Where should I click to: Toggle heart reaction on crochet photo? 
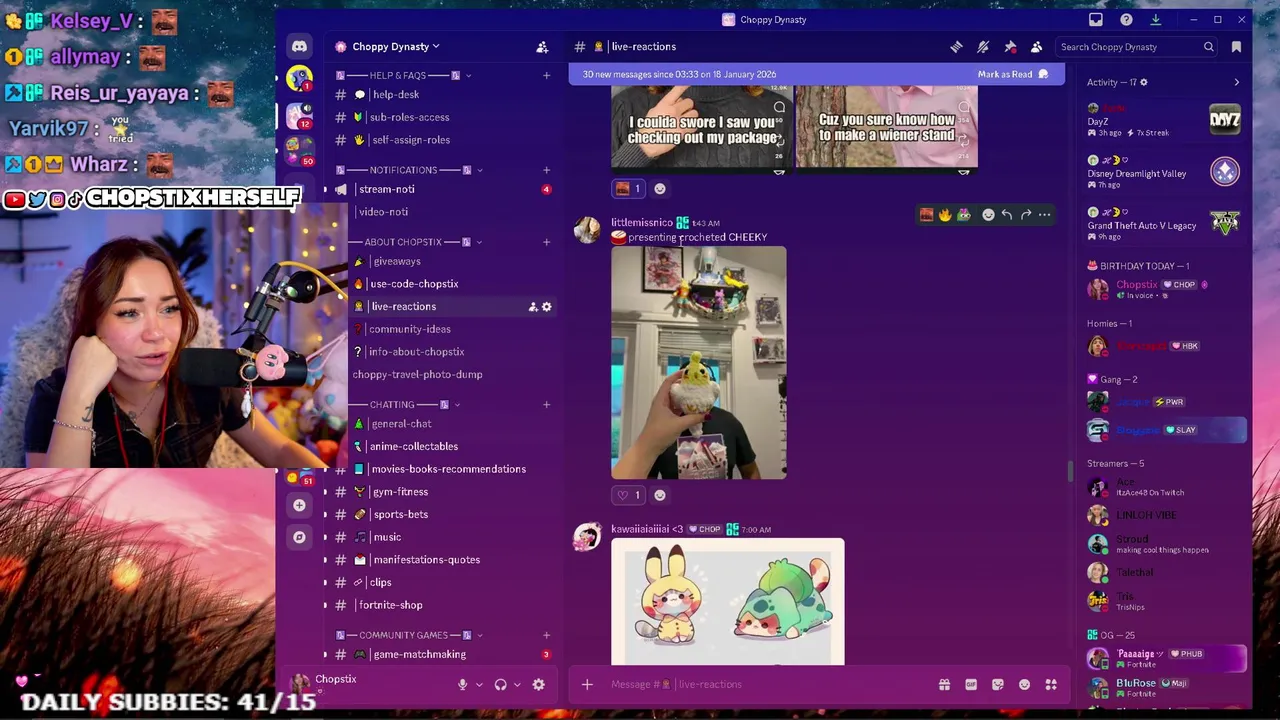point(629,495)
